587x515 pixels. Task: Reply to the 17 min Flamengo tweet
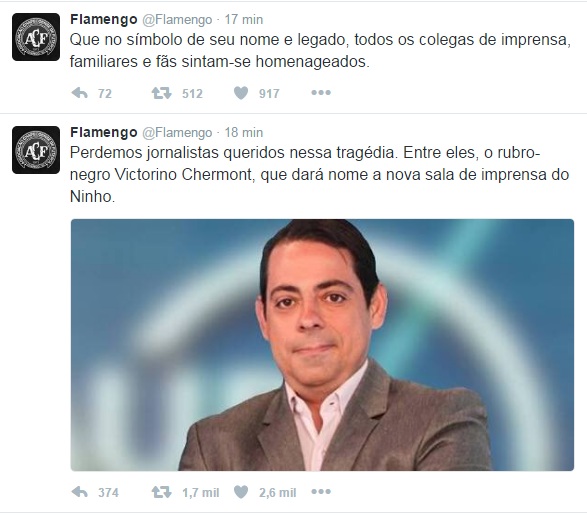(79, 93)
